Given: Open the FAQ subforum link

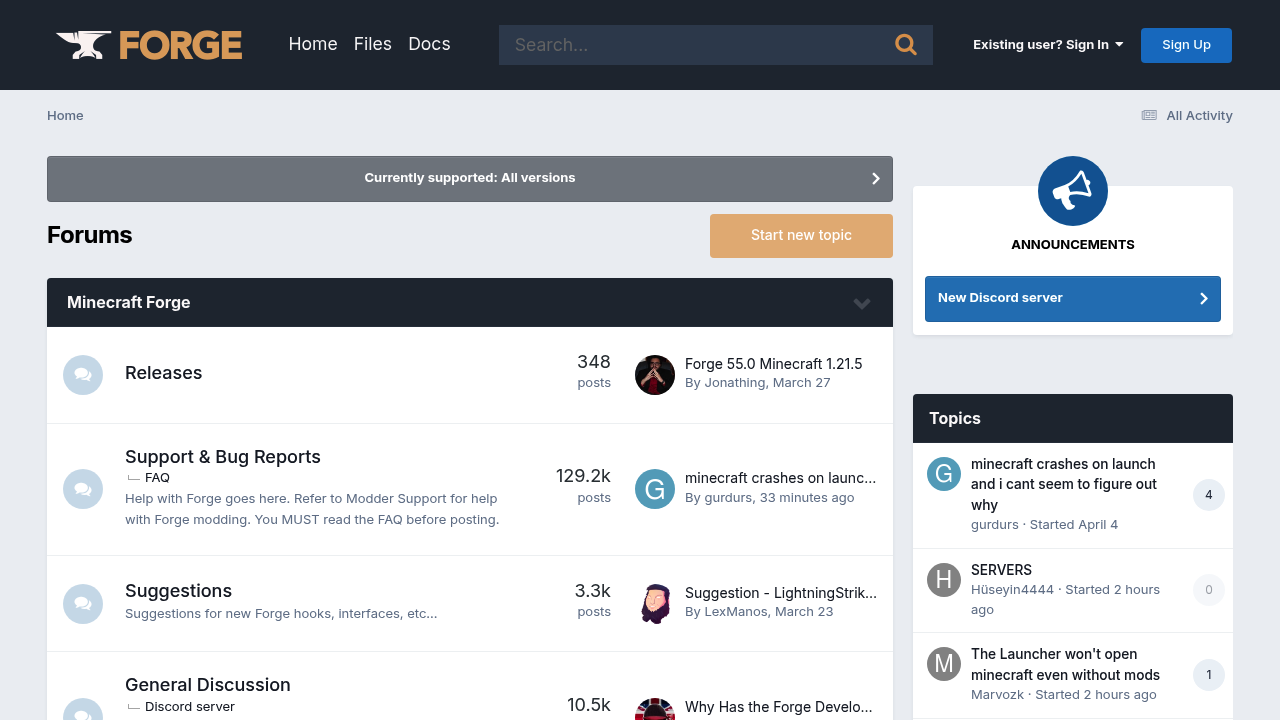Looking at the screenshot, I should [x=157, y=478].
